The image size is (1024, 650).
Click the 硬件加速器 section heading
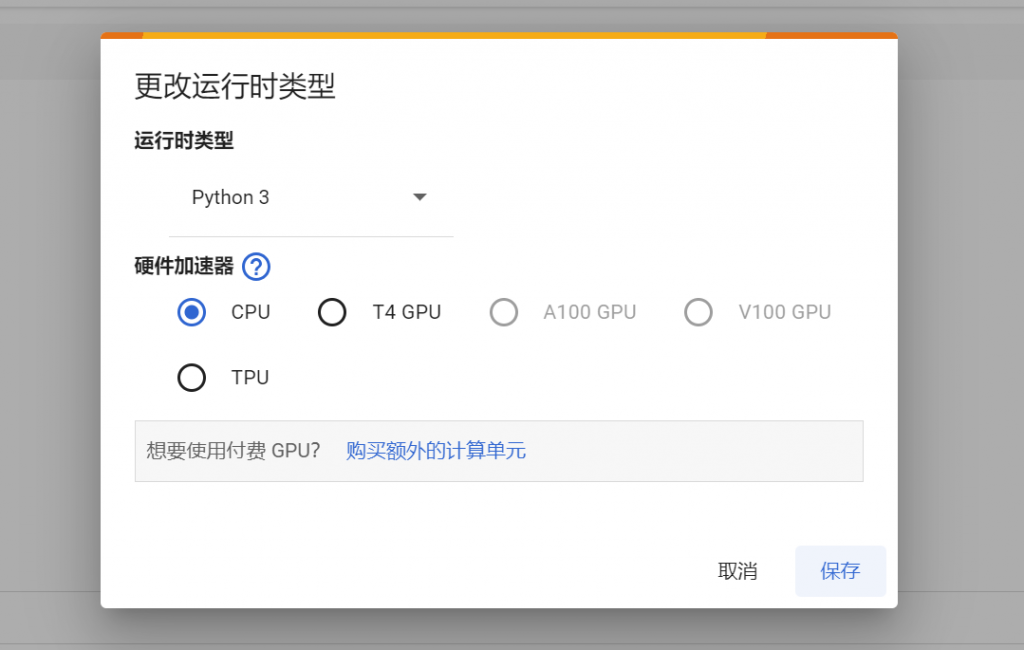[184, 266]
